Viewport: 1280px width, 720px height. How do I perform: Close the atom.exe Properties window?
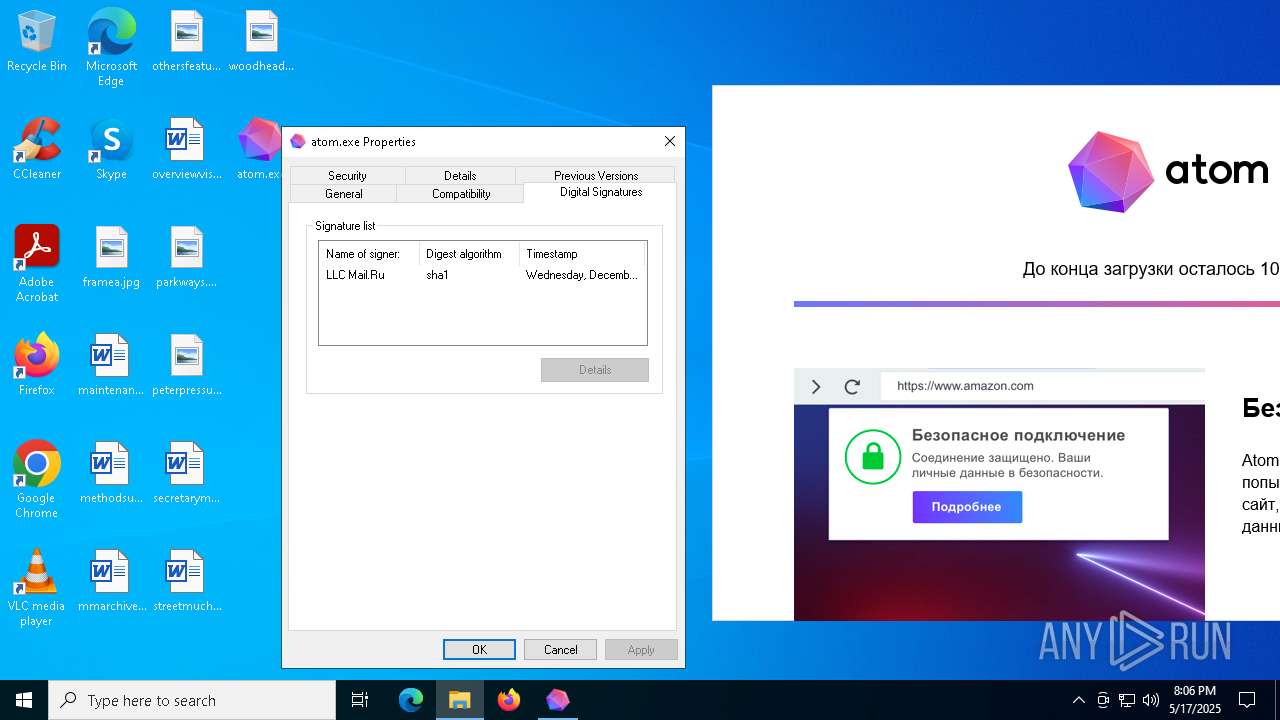point(670,141)
